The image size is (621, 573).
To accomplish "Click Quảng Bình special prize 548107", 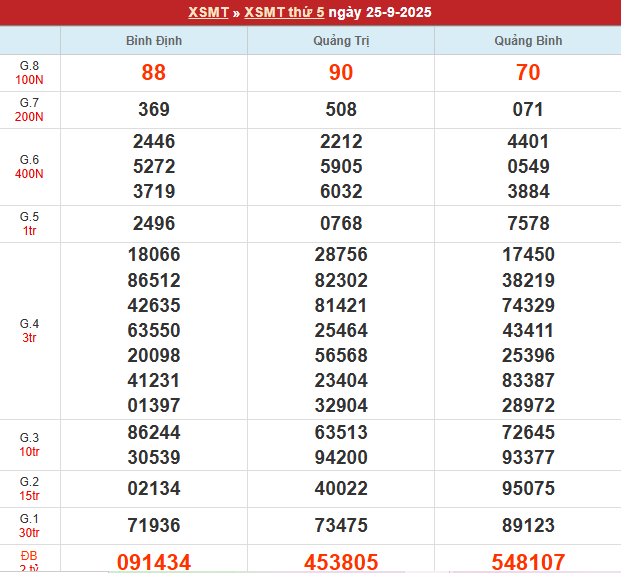I will pyautogui.click(x=528, y=562).
